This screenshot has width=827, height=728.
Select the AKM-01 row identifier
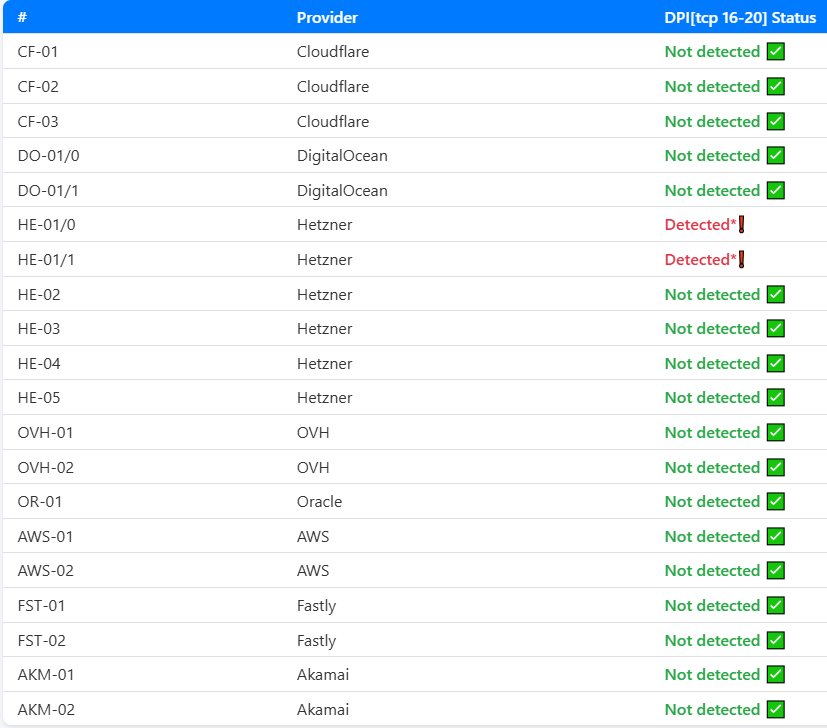coord(46,675)
